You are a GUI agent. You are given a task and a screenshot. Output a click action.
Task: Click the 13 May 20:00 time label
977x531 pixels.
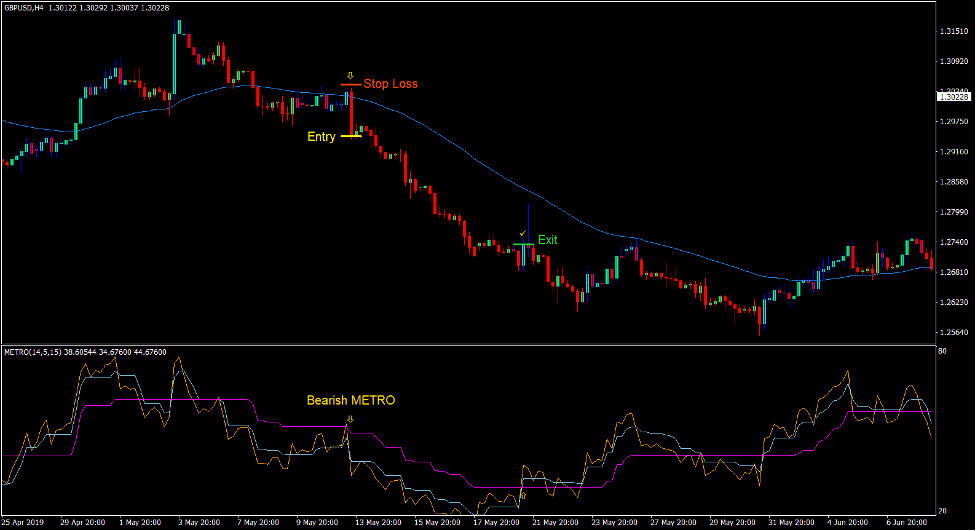(x=378, y=522)
